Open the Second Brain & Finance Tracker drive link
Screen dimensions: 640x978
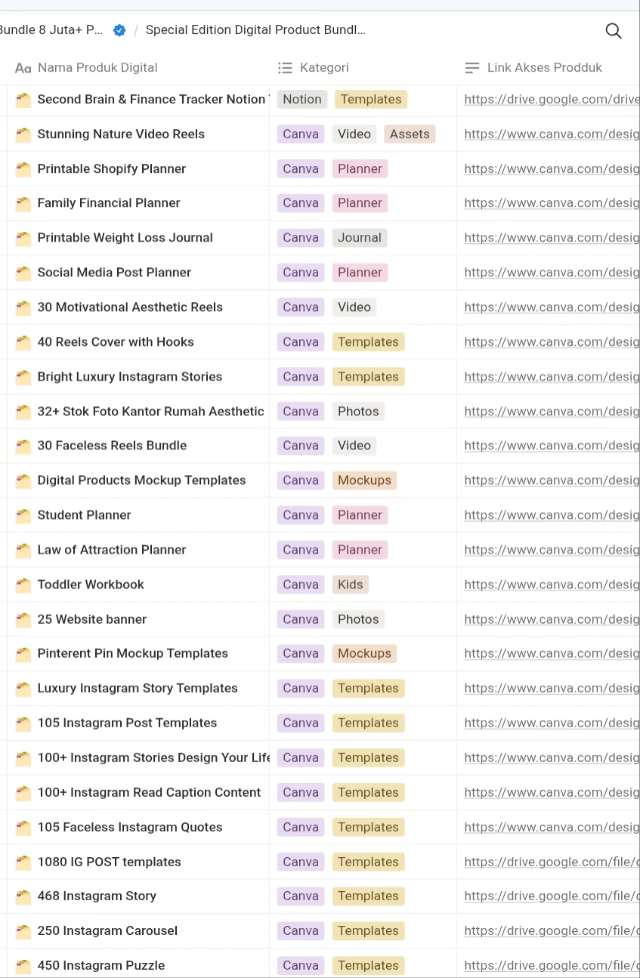click(x=551, y=99)
